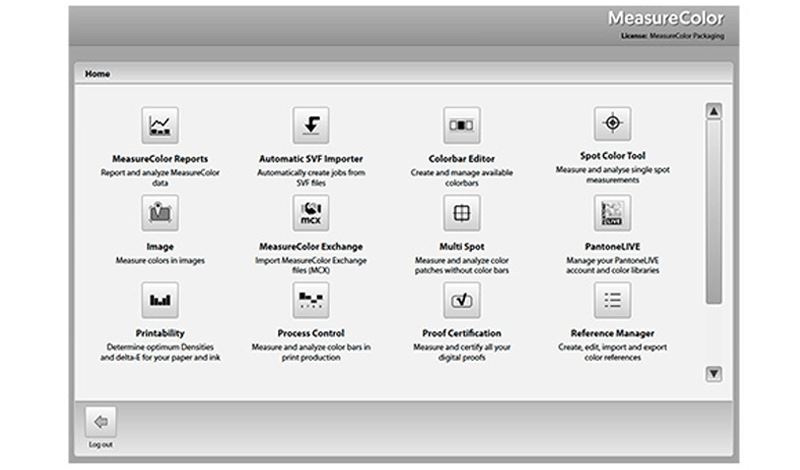The height and width of the screenshot is (470, 800).
Task: Click the "Reference Manager" title text
Action: click(612, 333)
